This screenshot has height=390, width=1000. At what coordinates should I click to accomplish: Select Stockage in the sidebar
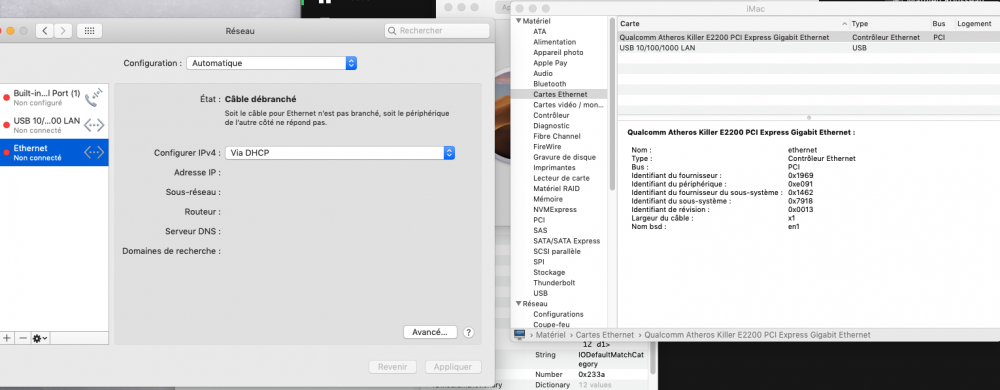(549, 272)
